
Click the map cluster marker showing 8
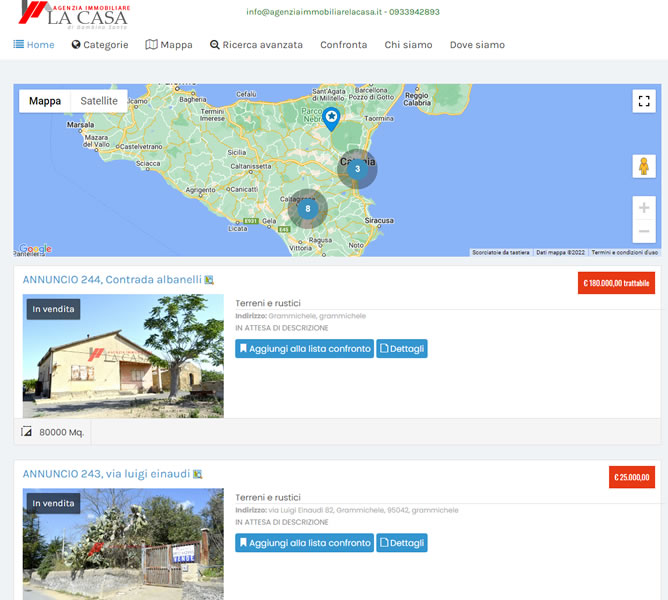[x=308, y=209]
